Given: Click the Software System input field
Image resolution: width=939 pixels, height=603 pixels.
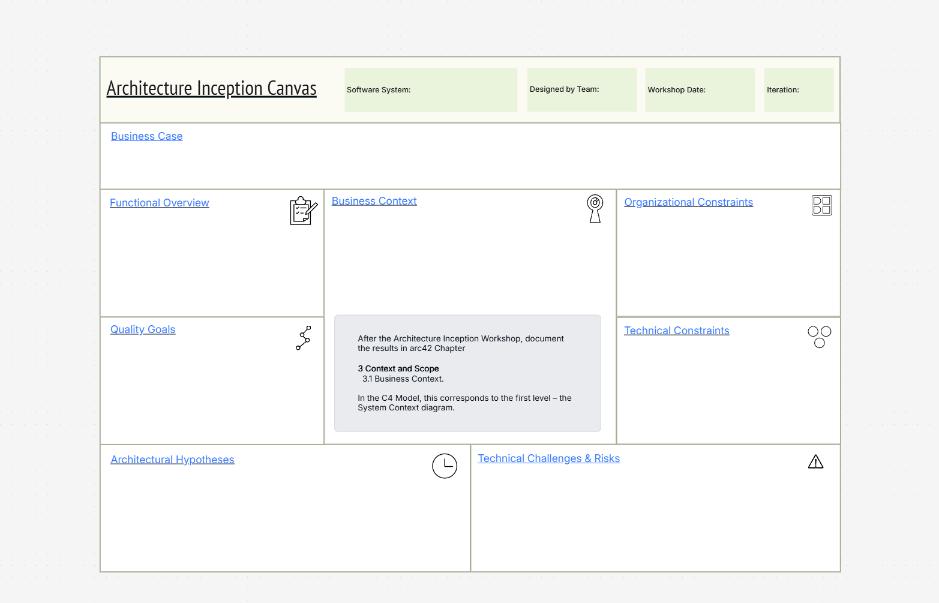Looking at the screenshot, I should pyautogui.click(x=430, y=89).
